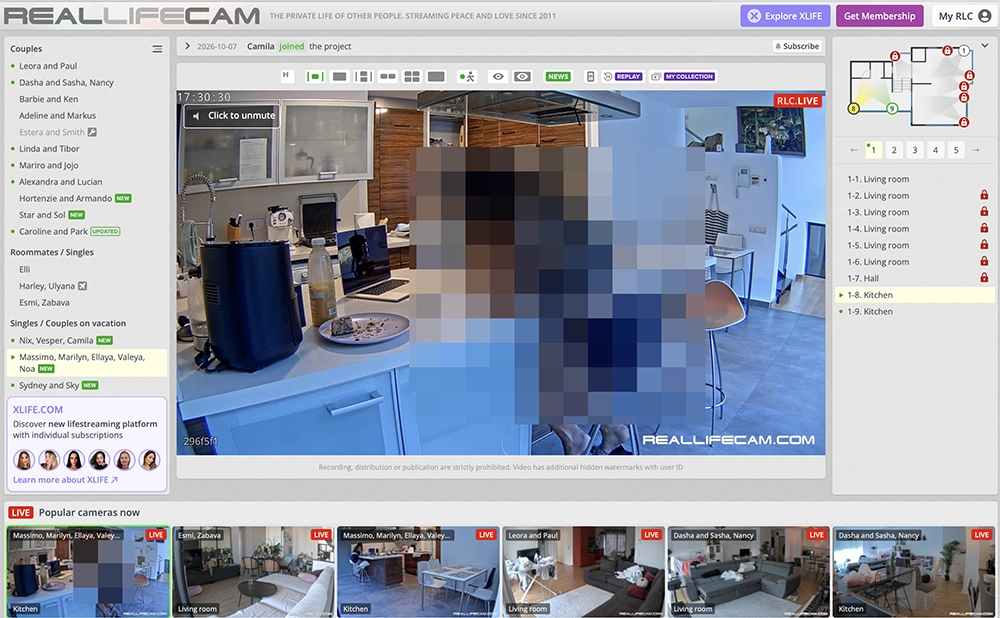This screenshot has width=1000, height=618.
Task: Expand the news ticker chevron arrow
Action: [187, 46]
